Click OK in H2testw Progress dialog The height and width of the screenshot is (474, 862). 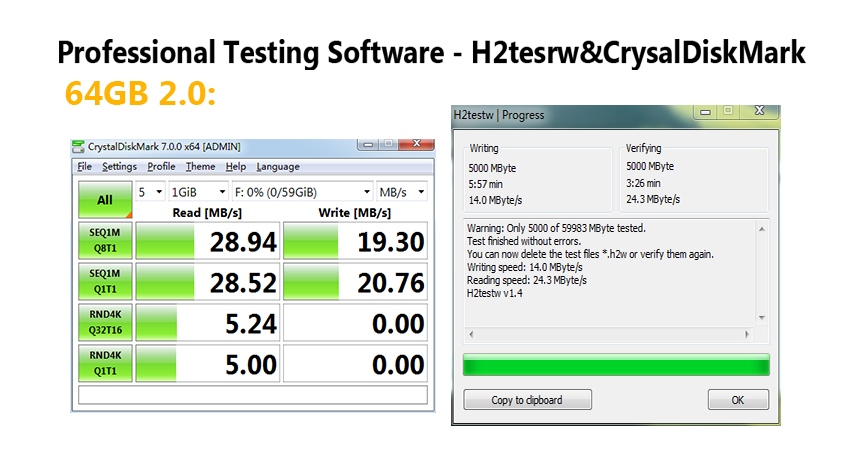tap(738, 400)
